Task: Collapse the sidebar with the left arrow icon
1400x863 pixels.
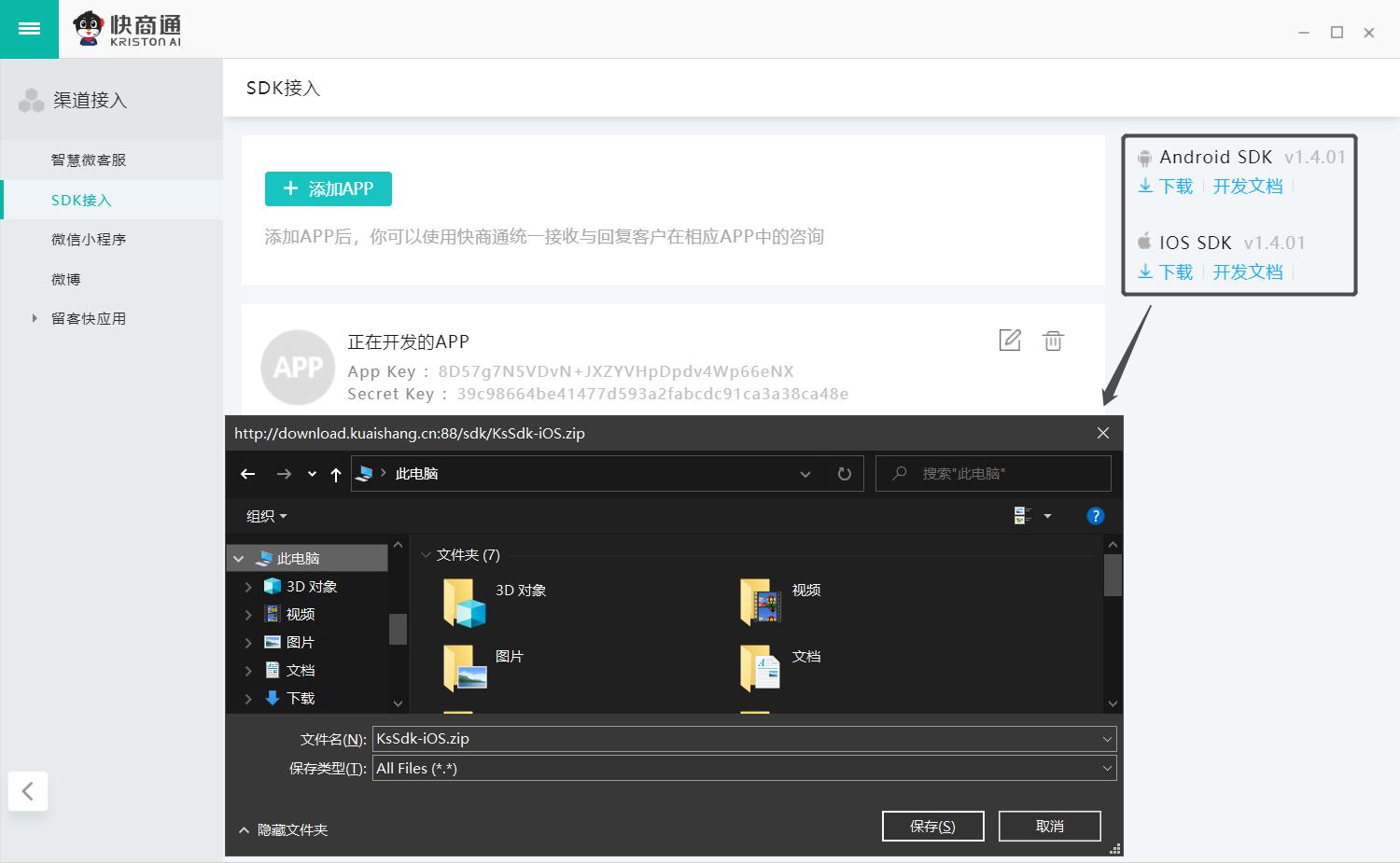Action: 28,790
